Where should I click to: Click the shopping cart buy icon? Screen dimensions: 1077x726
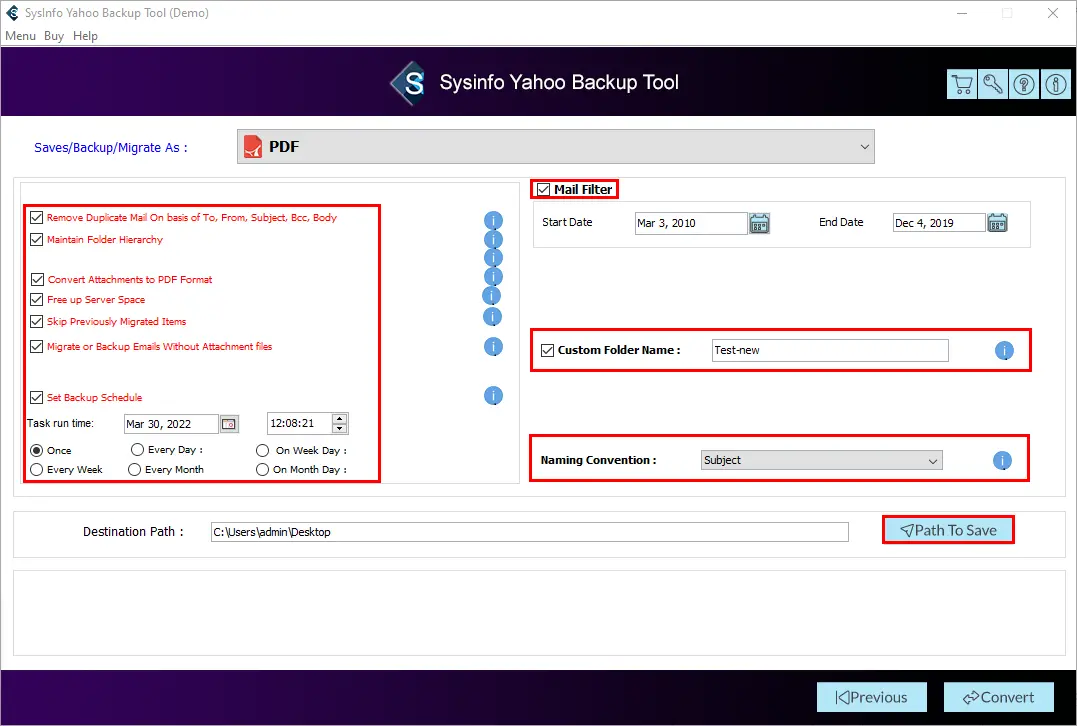coord(961,85)
